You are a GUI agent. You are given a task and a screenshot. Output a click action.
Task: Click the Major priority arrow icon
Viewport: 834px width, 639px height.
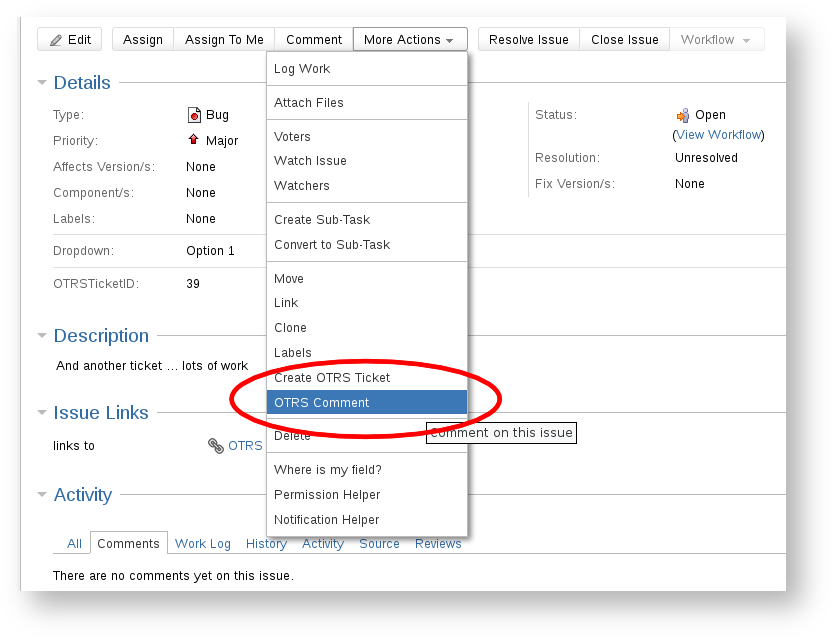194,141
